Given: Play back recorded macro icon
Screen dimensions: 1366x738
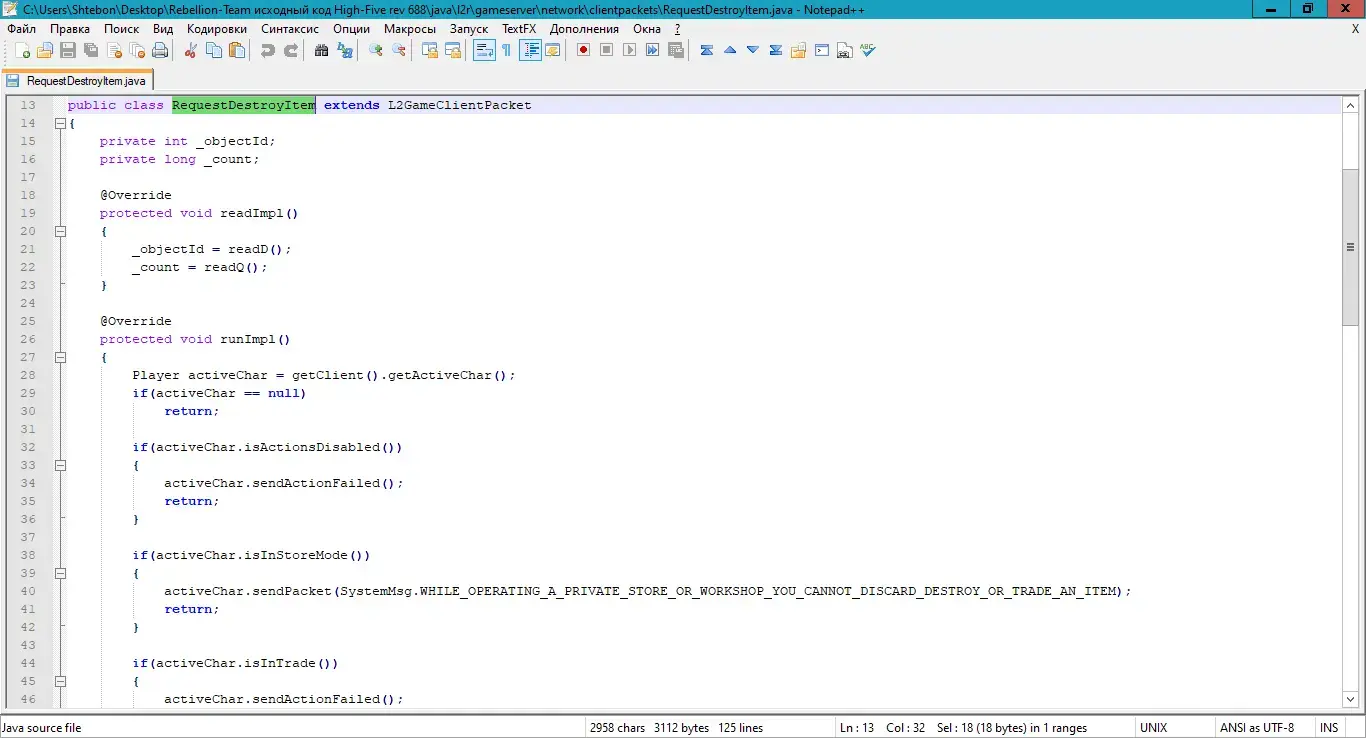Looking at the screenshot, I should point(629,50).
